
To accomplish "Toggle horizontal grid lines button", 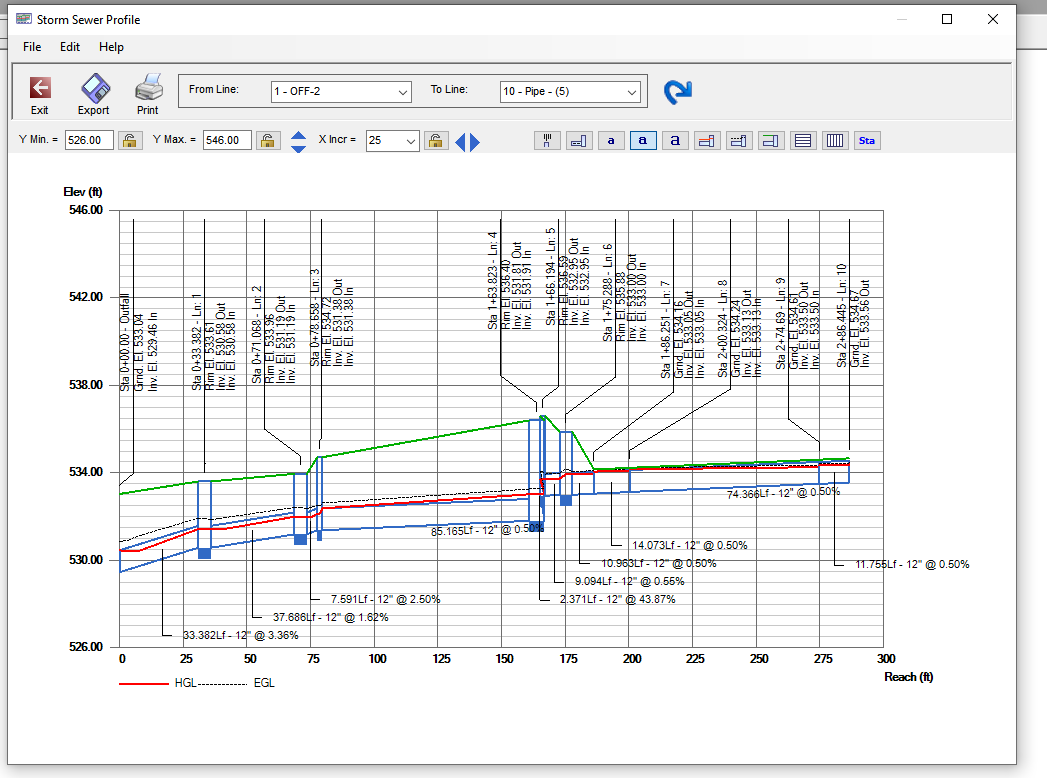I will (803, 140).
